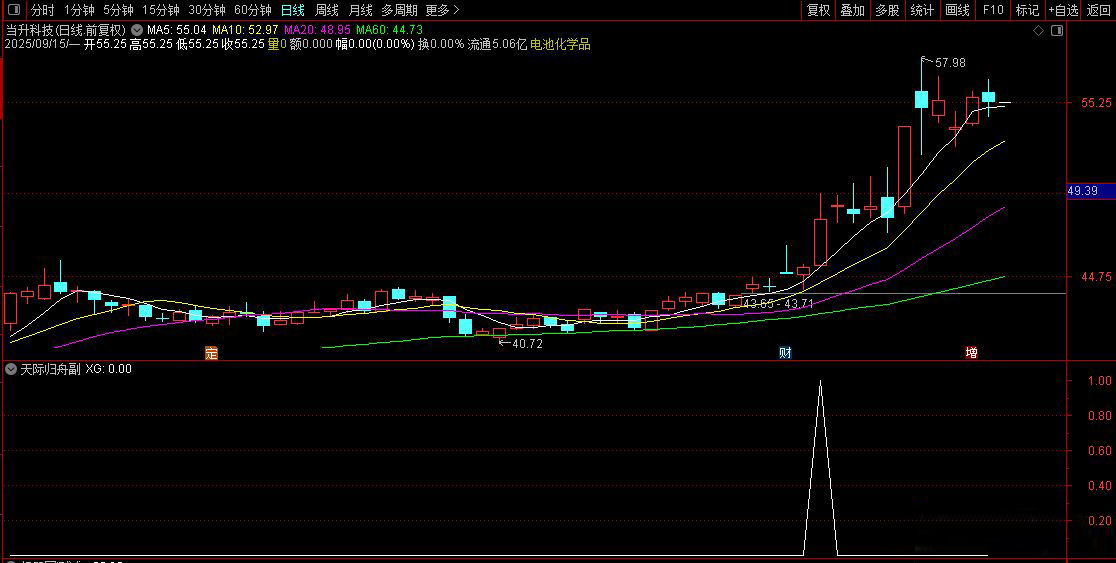Select the 15分钟 period

(161, 10)
